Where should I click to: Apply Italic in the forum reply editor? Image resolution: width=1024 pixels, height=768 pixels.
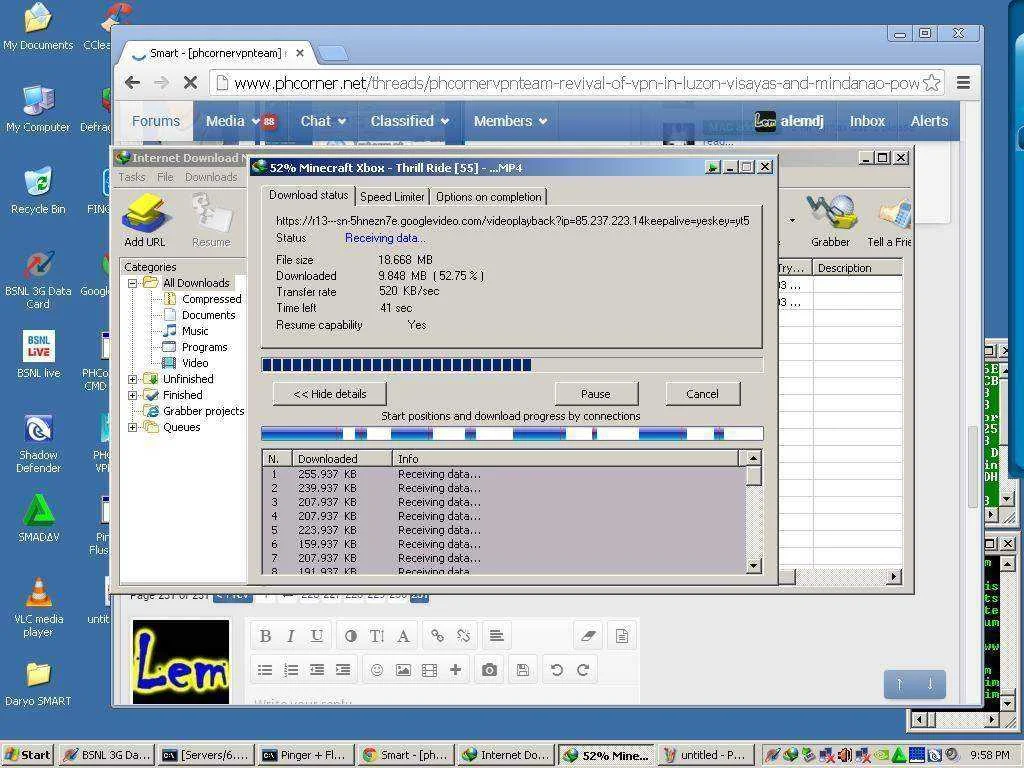coord(291,635)
